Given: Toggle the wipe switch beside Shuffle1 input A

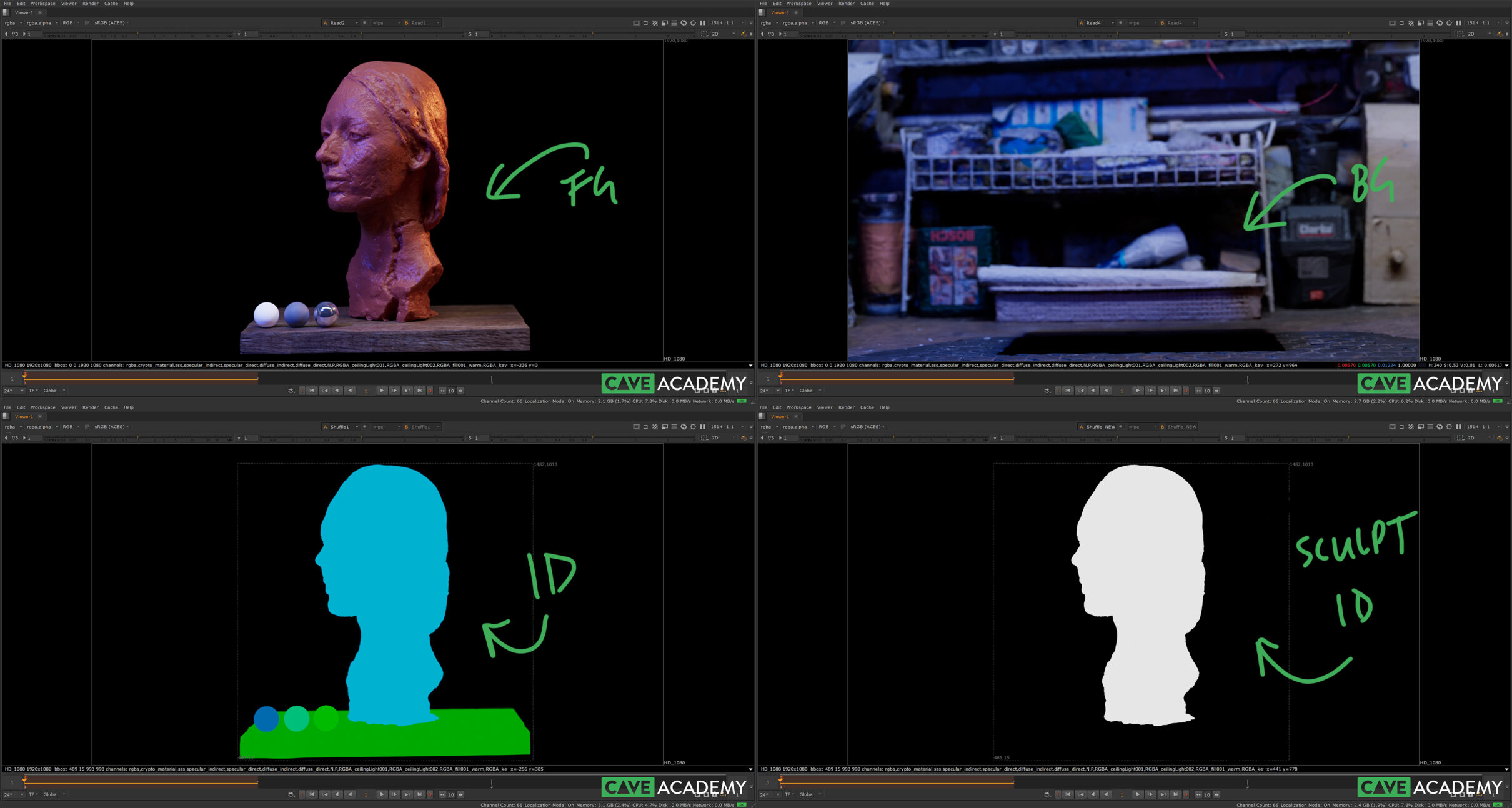Looking at the screenshot, I should coord(364,427).
